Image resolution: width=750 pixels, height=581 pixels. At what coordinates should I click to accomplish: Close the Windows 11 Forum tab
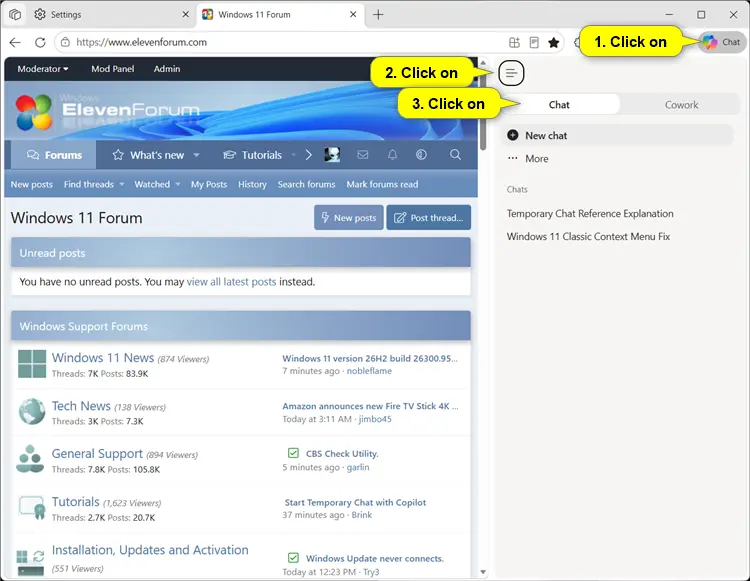click(353, 15)
